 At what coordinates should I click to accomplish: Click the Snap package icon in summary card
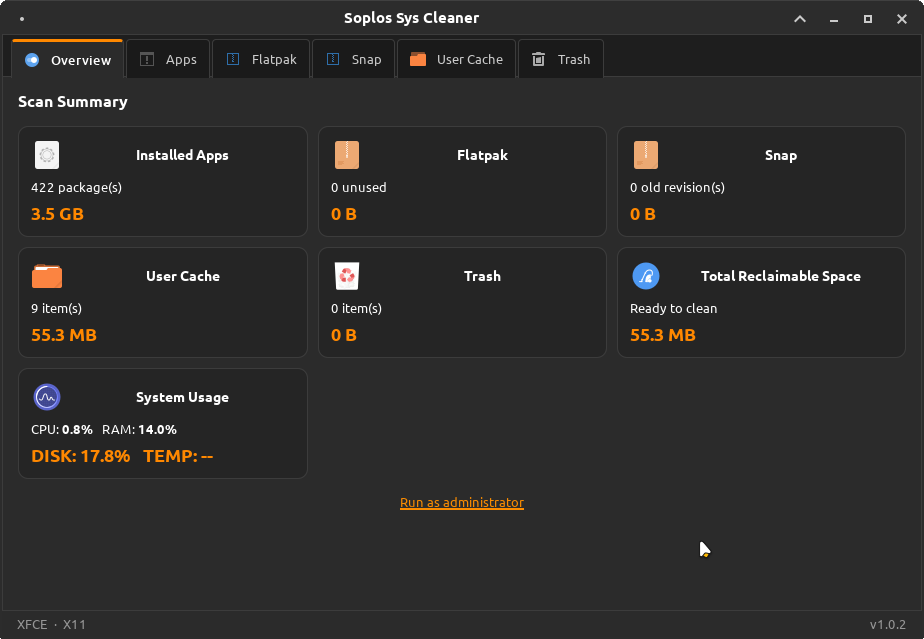[x=645, y=155]
